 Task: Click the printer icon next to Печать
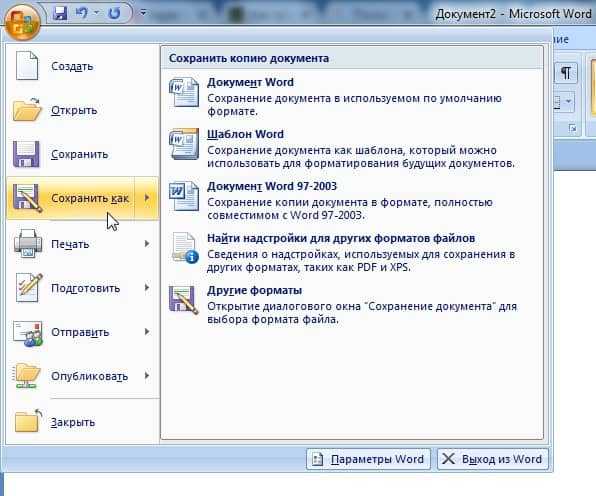[27, 244]
